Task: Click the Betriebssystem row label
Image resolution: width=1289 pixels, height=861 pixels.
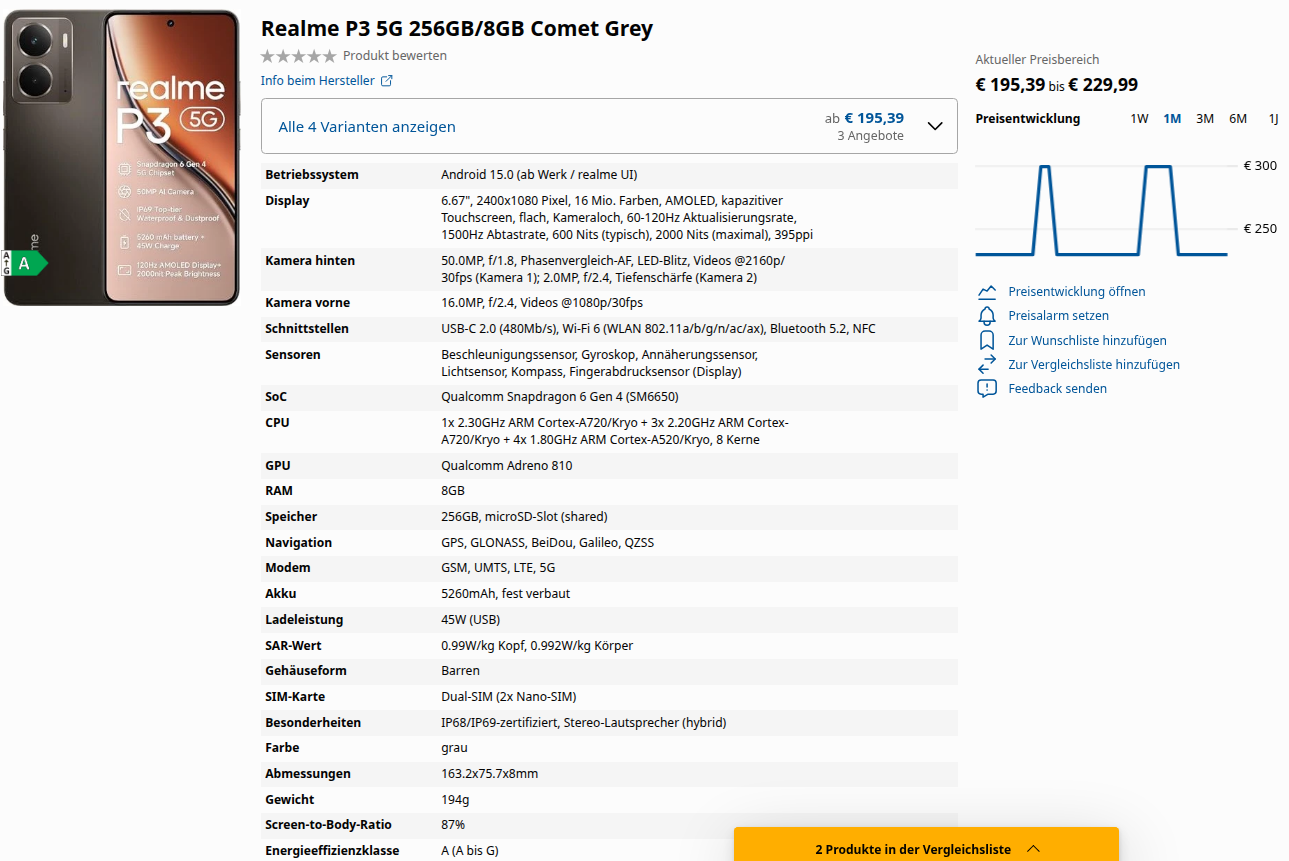Action: (x=311, y=175)
